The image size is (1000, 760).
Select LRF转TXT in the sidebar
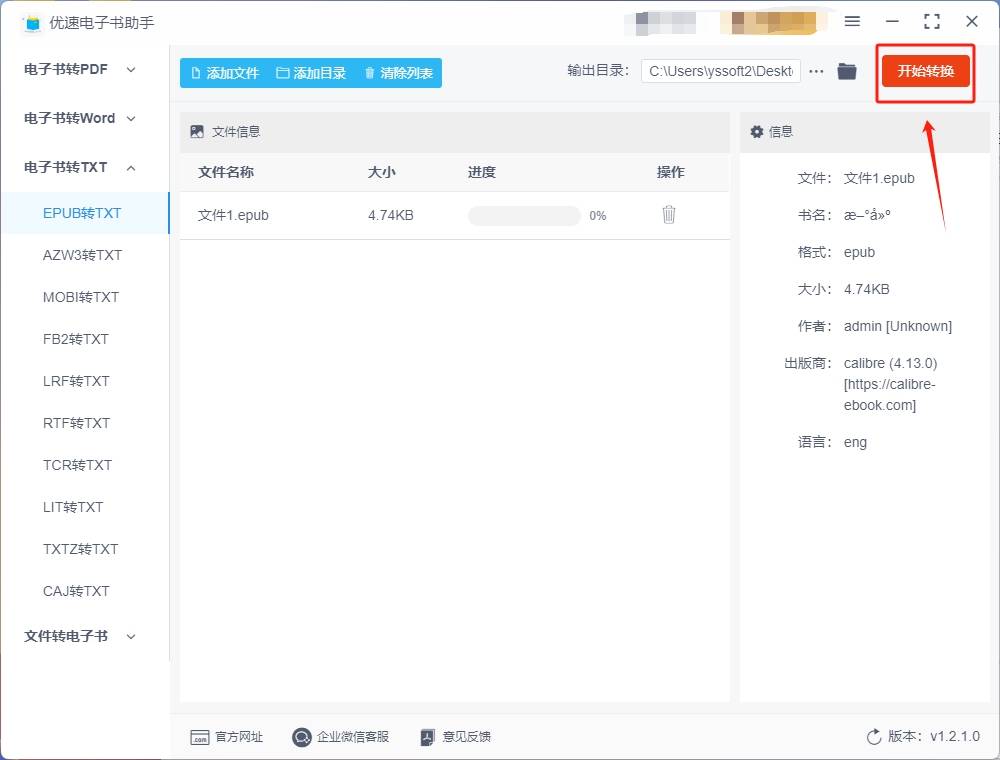point(77,381)
